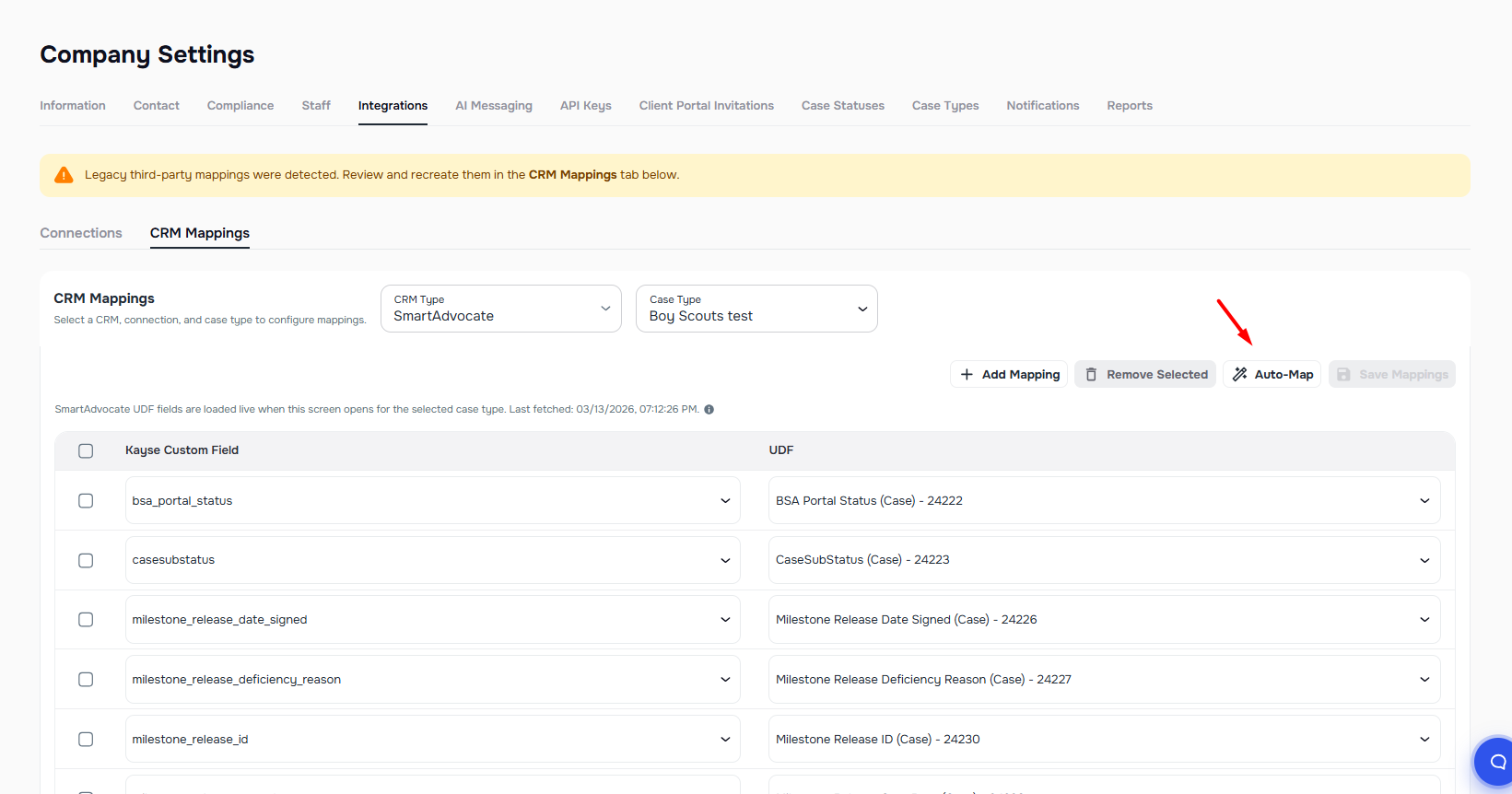Open the Milestone Release Deficiency Reason UDF dropdown
This screenshot has width=1512, height=794.
[x=1103, y=680]
